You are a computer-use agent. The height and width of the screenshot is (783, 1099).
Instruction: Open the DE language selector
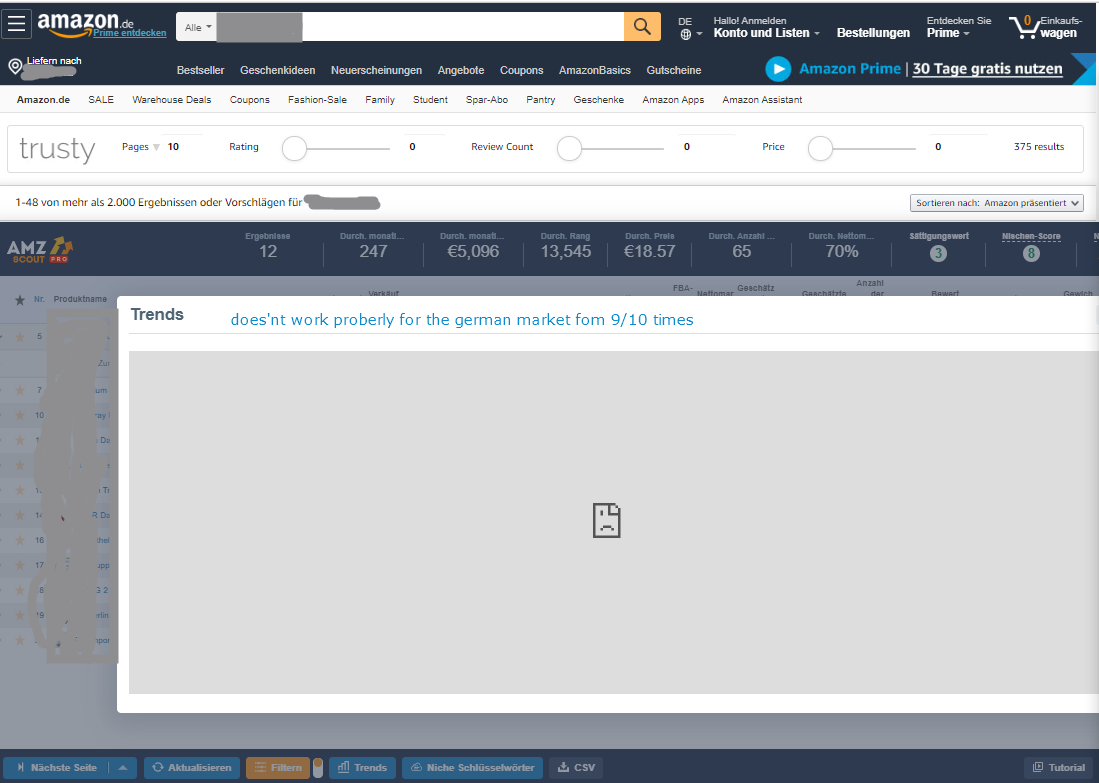click(690, 27)
